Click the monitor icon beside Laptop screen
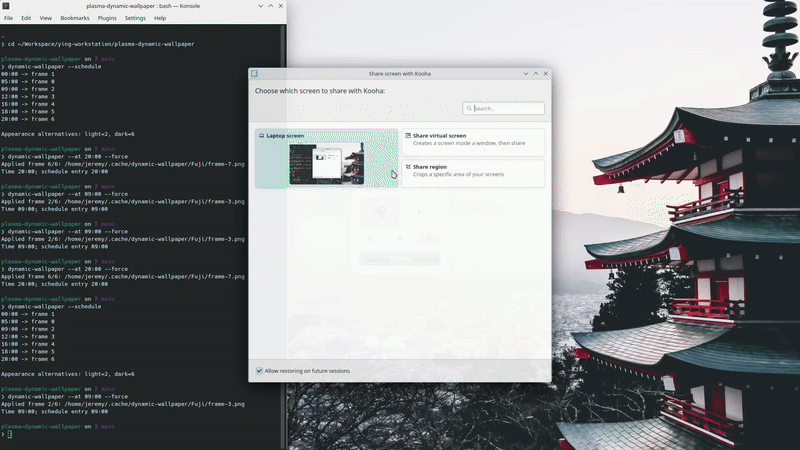Viewport: 800px width, 450px height. click(x=261, y=136)
